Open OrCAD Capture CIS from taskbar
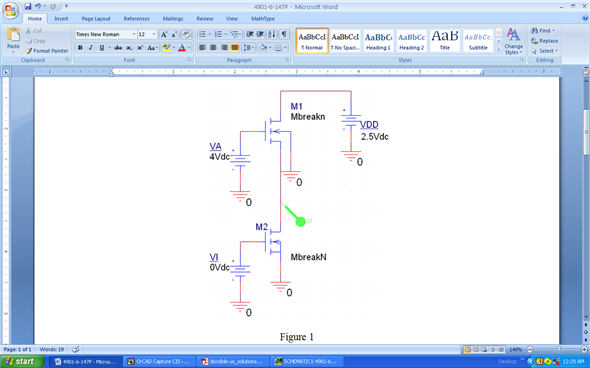This screenshot has width=590, height=368. [160, 362]
